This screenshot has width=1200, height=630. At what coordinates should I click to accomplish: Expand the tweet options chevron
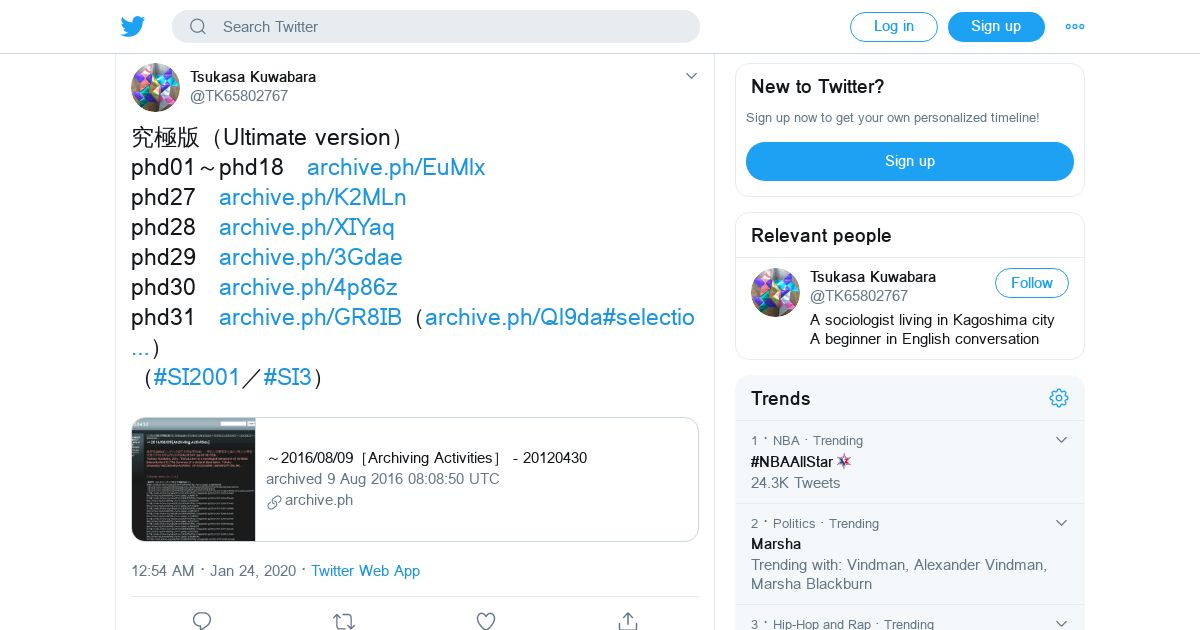[x=691, y=76]
